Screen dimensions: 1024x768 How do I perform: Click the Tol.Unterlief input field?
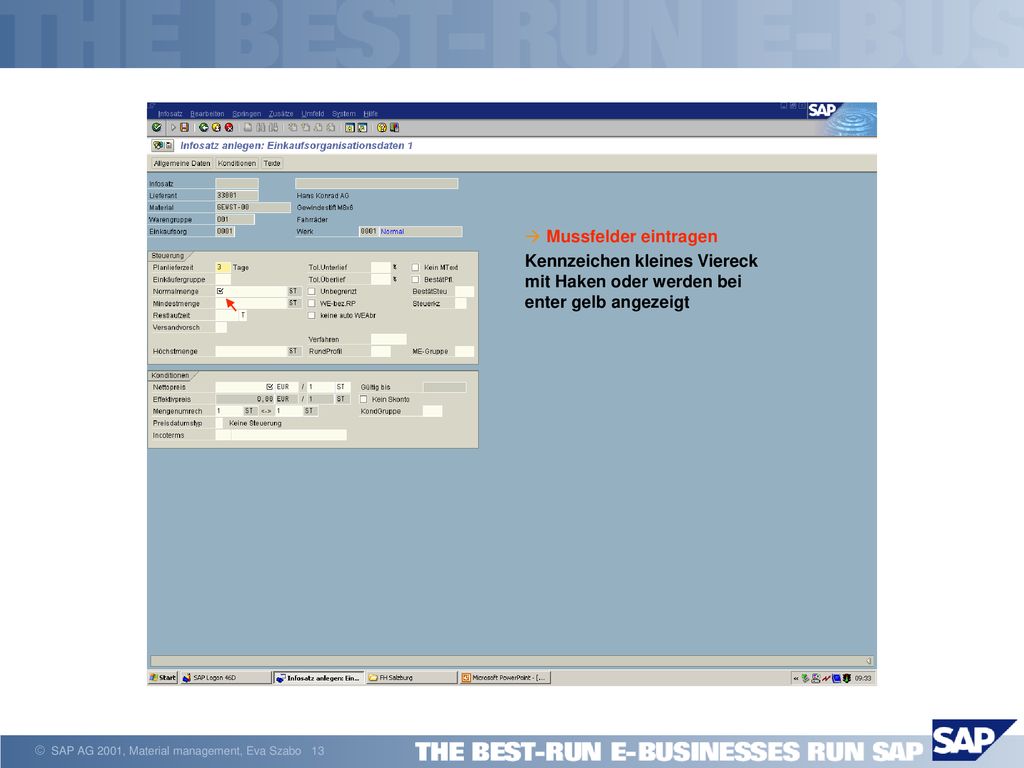(x=381, y=267)
